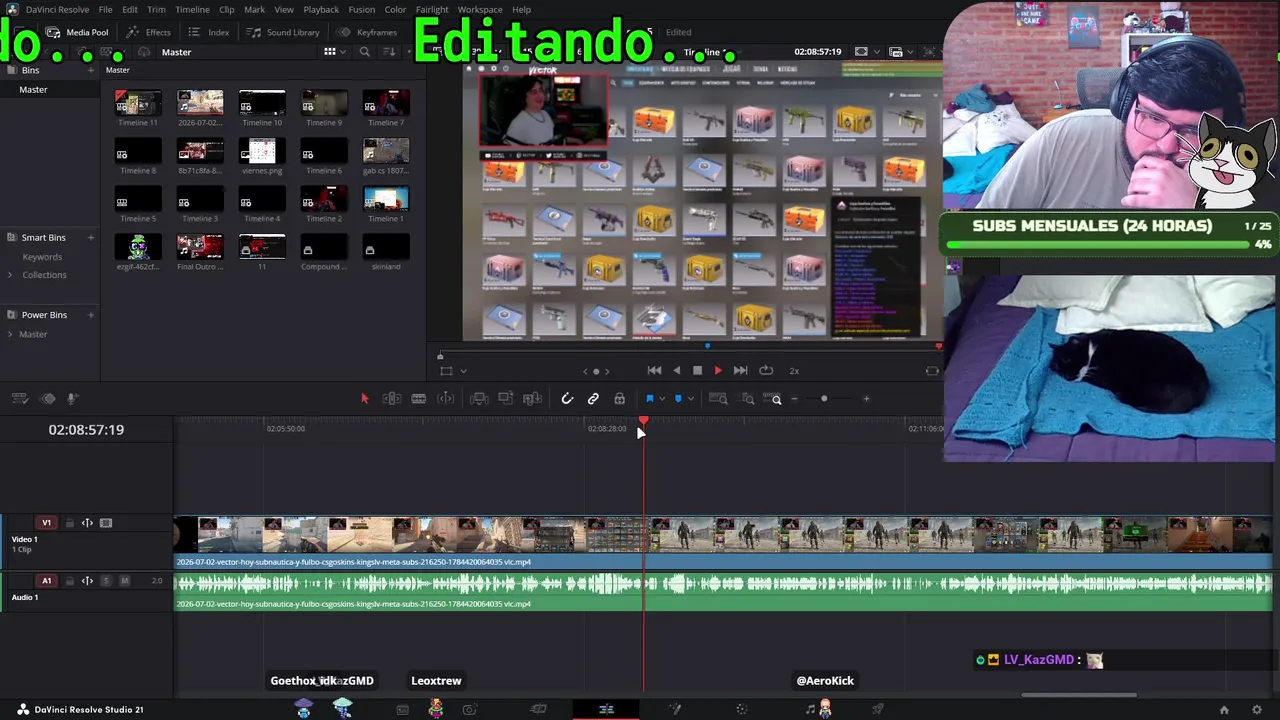Click timeline timecode 02:08:57:19 field
This screenshot has width=1280, height=720.
coord(86,430)
